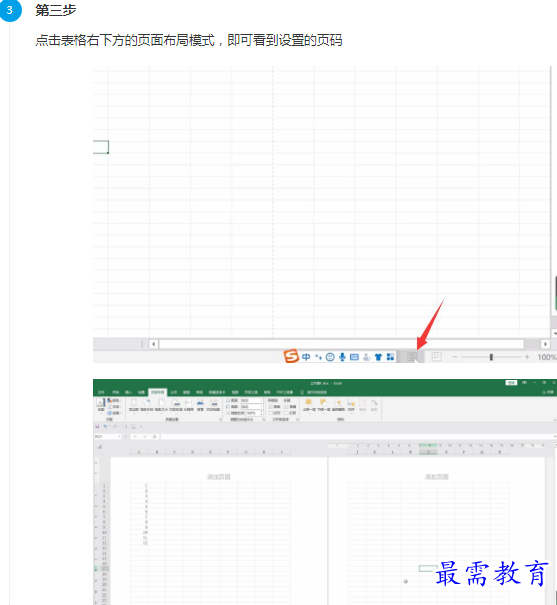Screen dimensions: 557x605
Task: Click the zoom slider handle
Action: click(491, 357)
